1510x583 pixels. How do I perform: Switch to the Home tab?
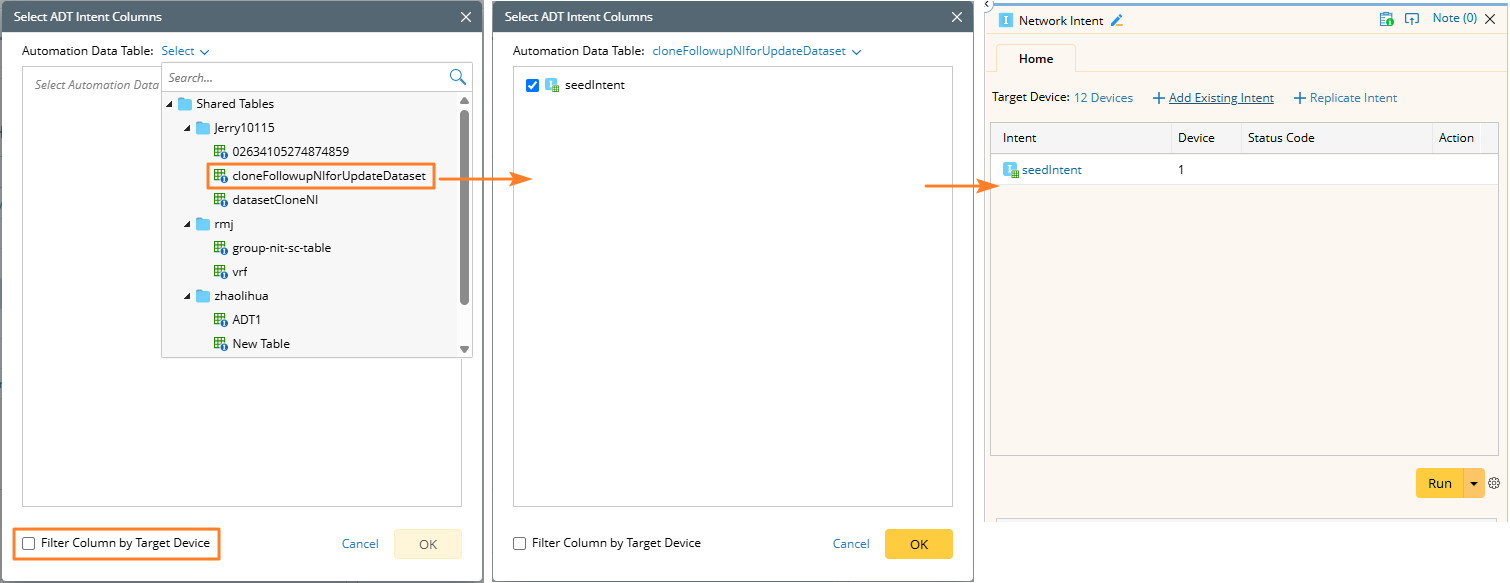1035,59
